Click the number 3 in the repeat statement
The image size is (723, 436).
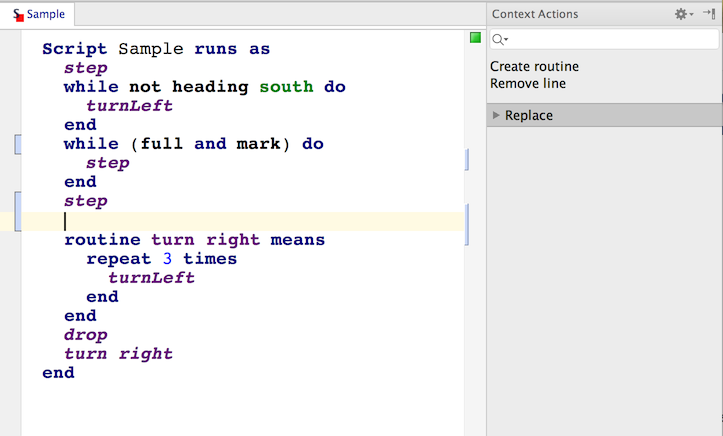click(x=167, y=259)
